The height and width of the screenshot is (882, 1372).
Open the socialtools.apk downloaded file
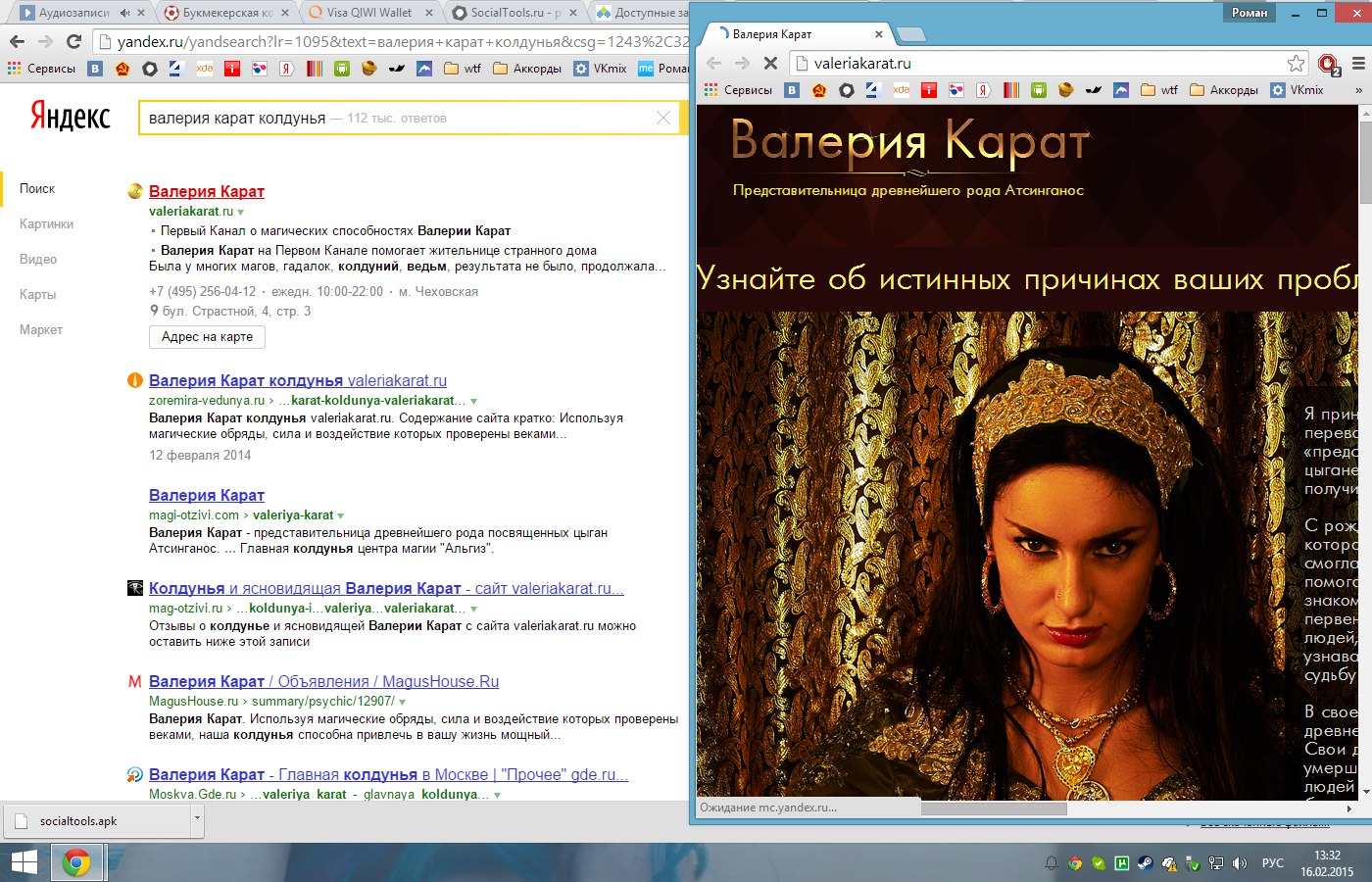96,821
